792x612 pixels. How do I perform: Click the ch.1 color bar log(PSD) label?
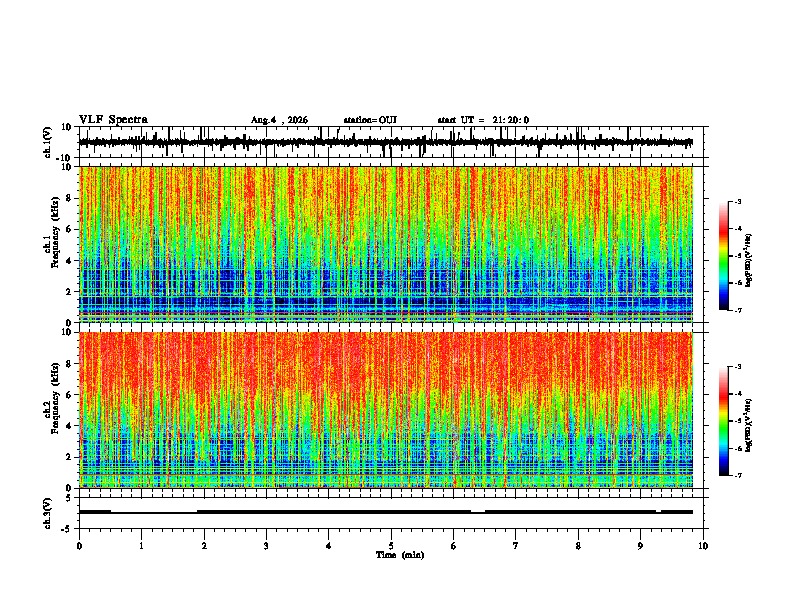748,261
